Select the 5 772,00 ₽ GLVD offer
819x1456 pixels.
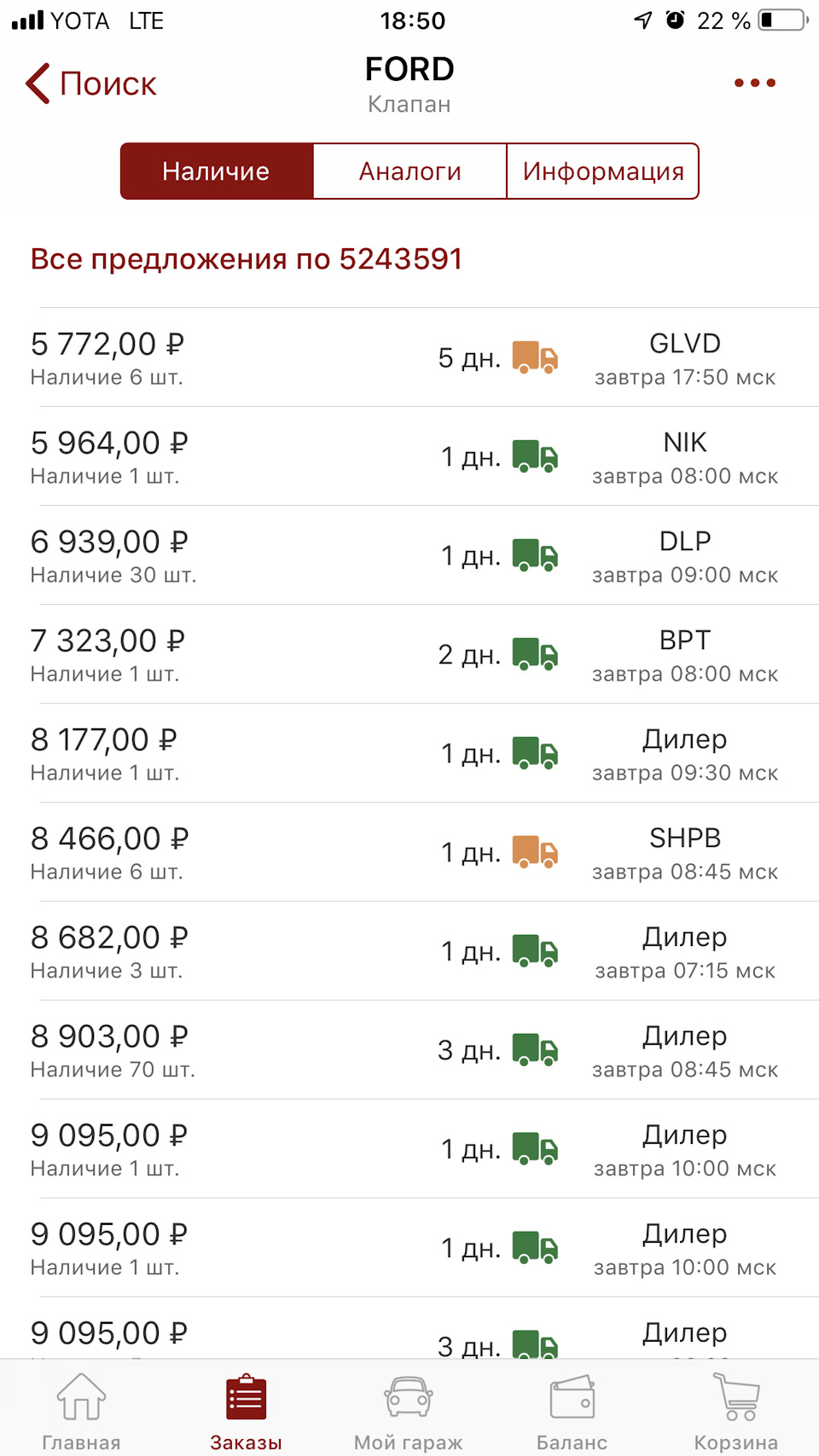[x=409, y=357]
